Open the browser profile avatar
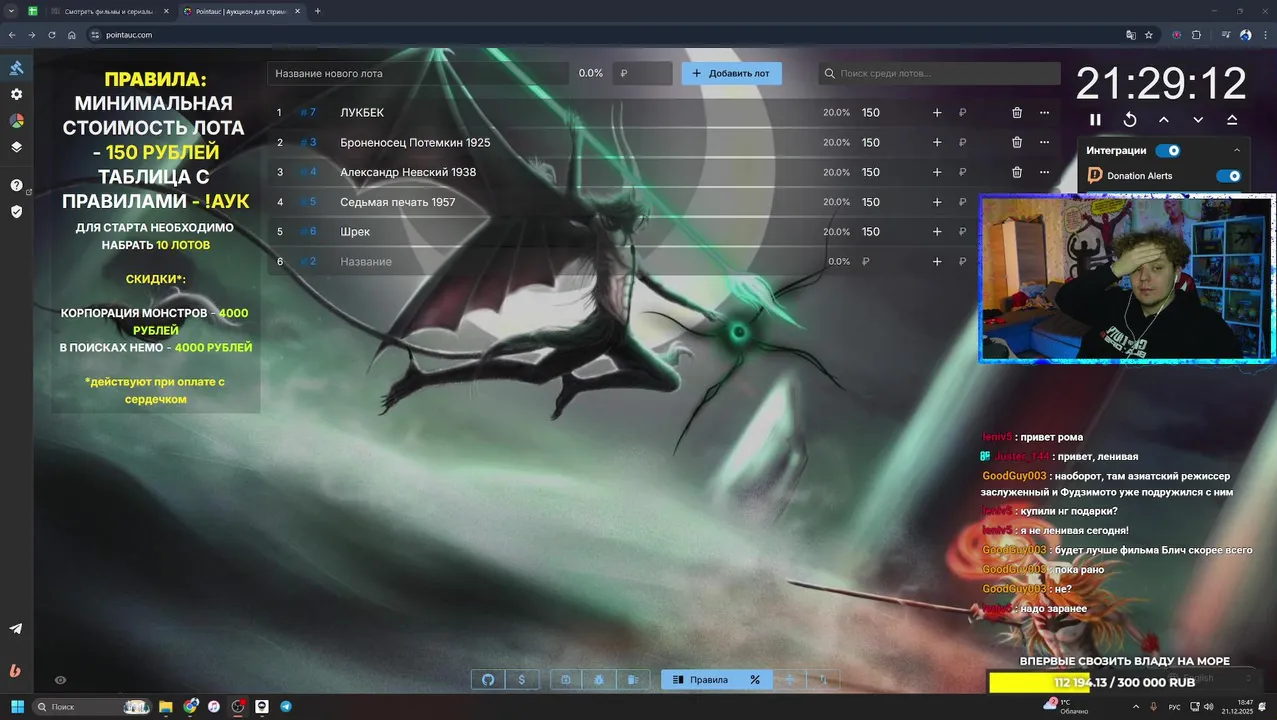 tap(1246, 35)
